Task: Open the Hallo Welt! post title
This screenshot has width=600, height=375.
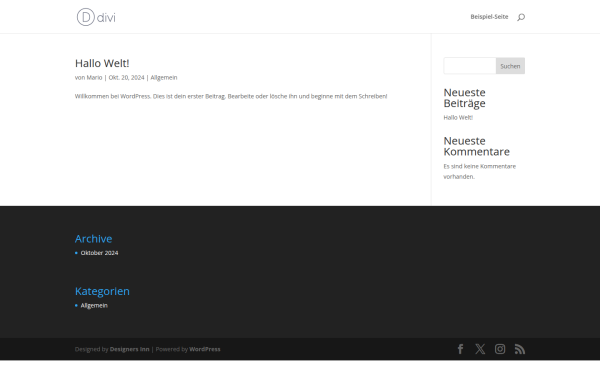Action: coord(102,63)
